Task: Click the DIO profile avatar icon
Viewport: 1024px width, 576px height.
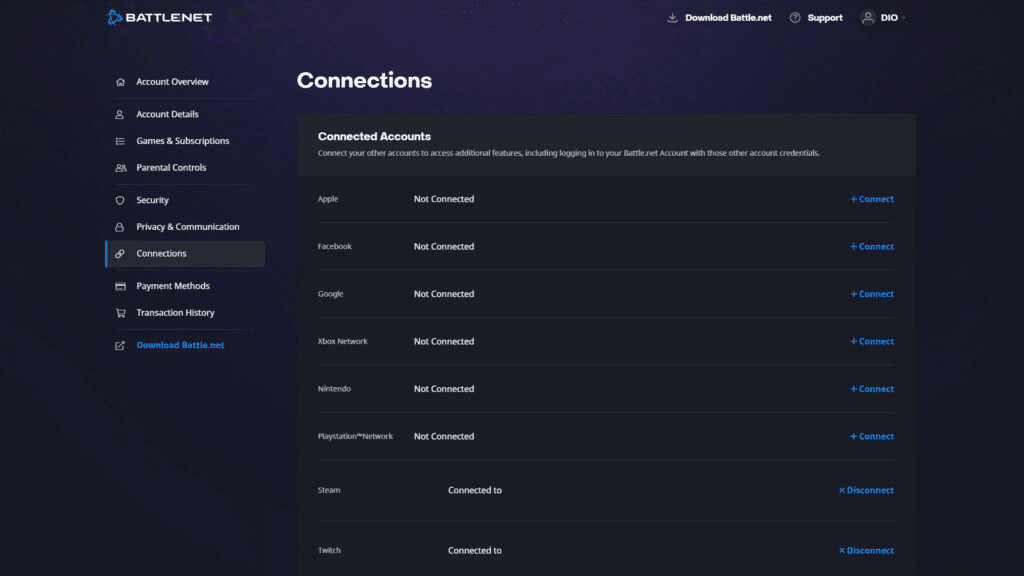Action: [x=866, y=17]
